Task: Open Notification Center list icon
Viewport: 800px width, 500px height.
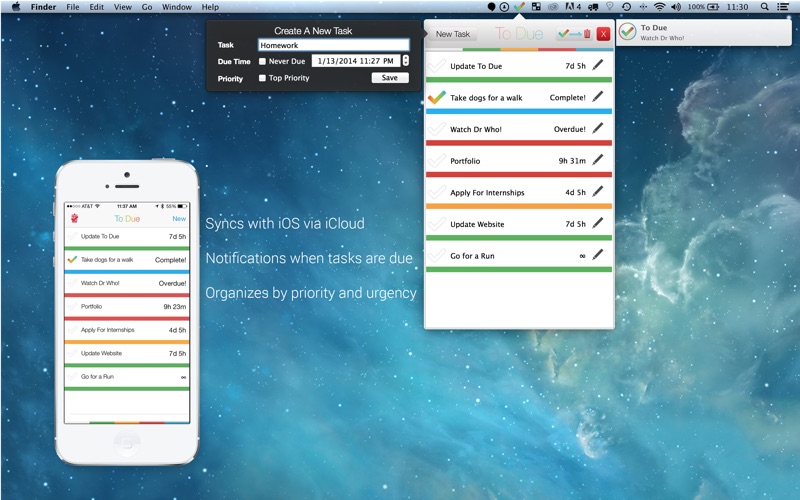Action: coord(782,7)
